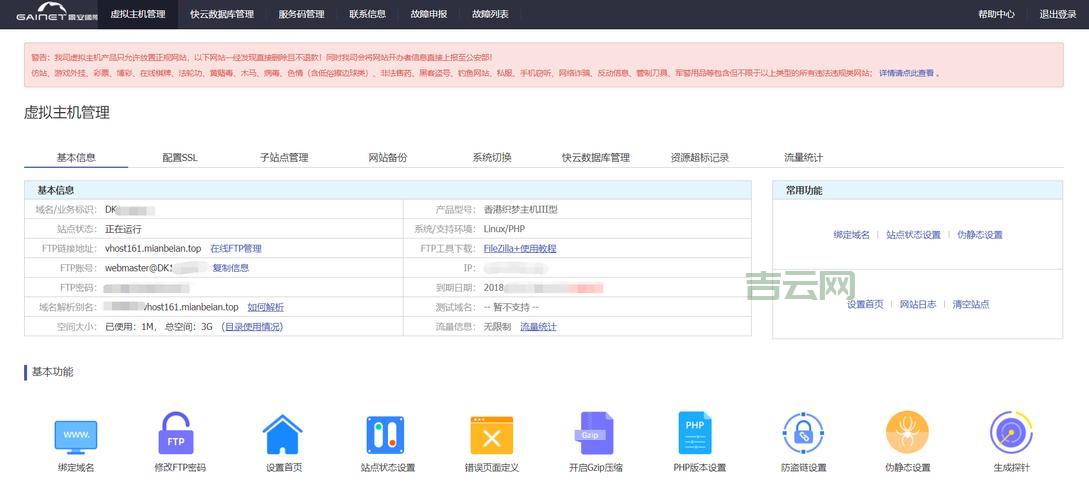Open 站点状态设置 switch icon in 基本功能
Viewport: 1089px width, 500px height.
point(385,435)
